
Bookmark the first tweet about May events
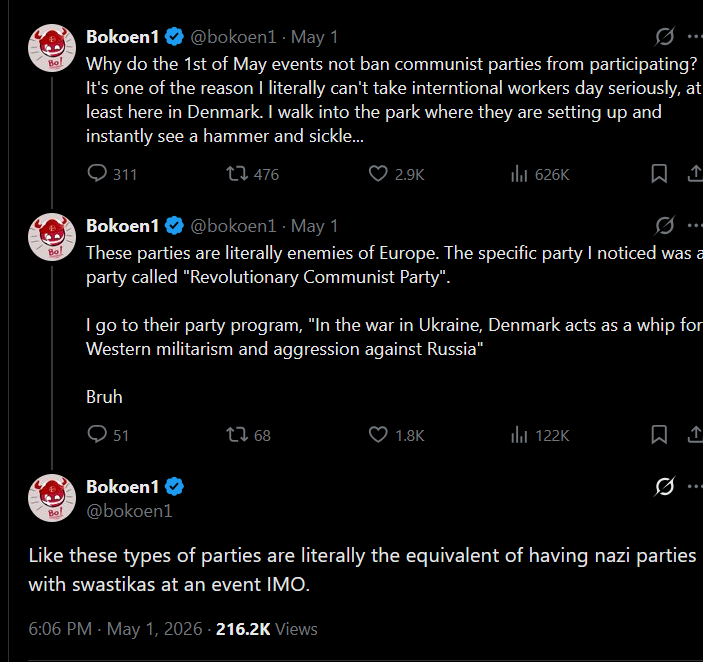pyautogui.click(x=659, y=173)
